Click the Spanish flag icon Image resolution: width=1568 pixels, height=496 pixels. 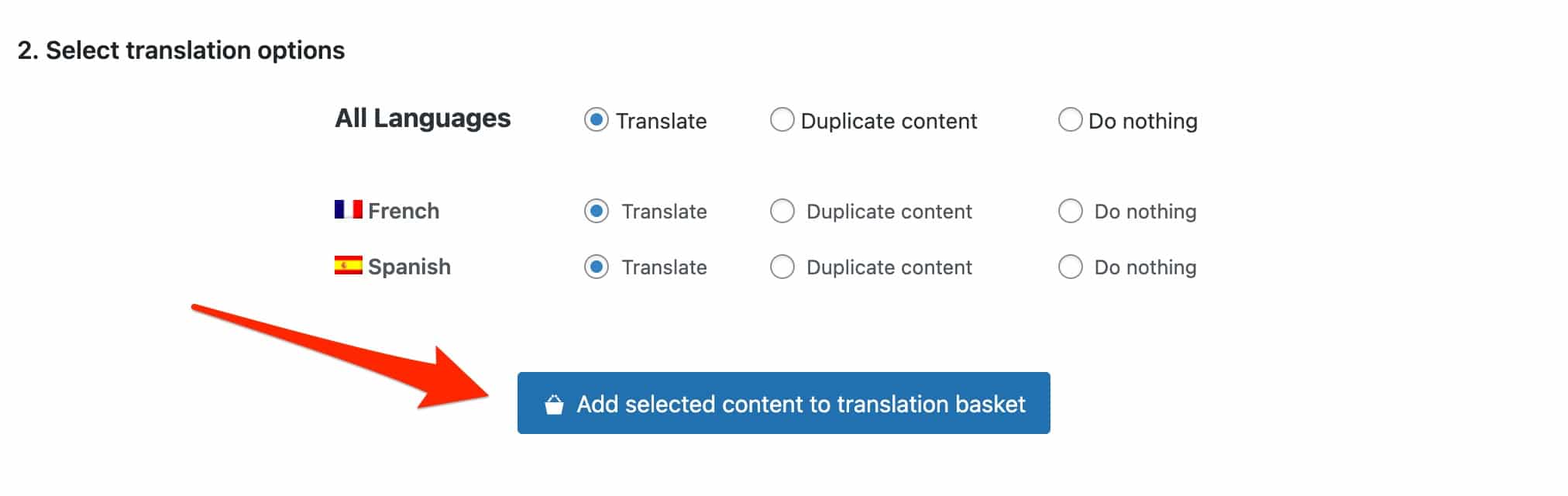pyautogui.click(x=349, y=266)
